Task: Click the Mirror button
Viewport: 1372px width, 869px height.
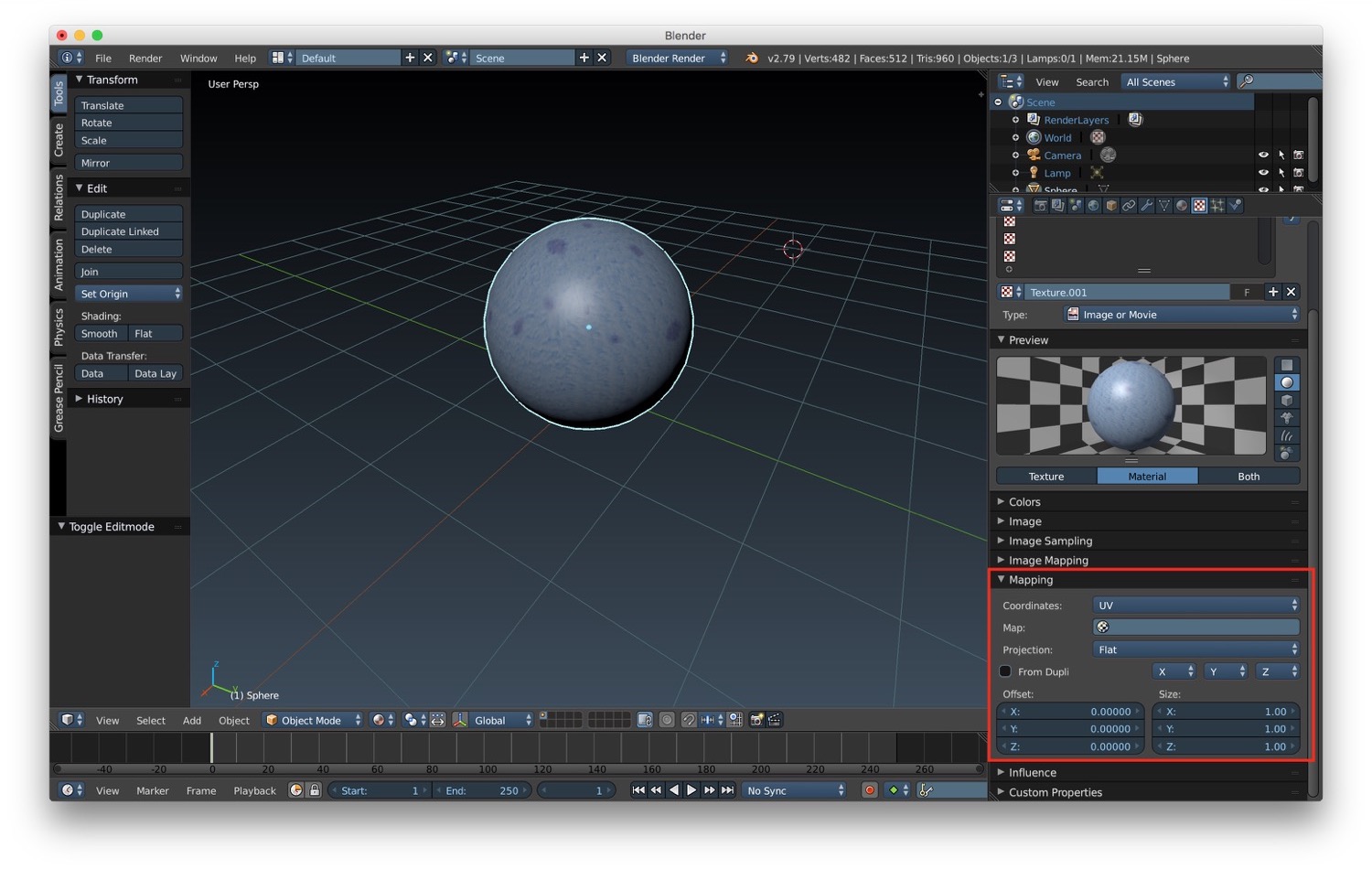Action: coord(128,163)
